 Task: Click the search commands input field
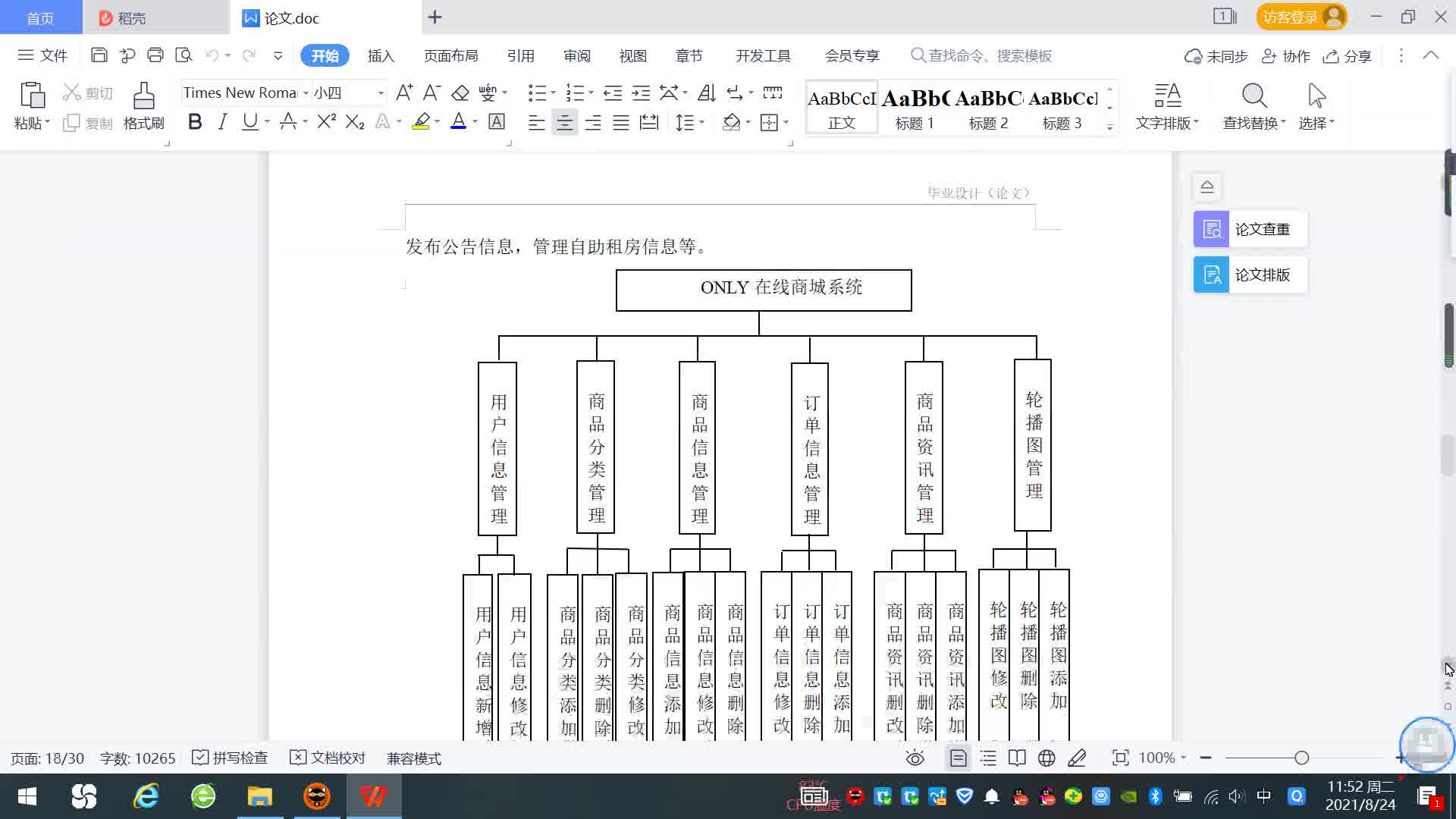[990, 55]
